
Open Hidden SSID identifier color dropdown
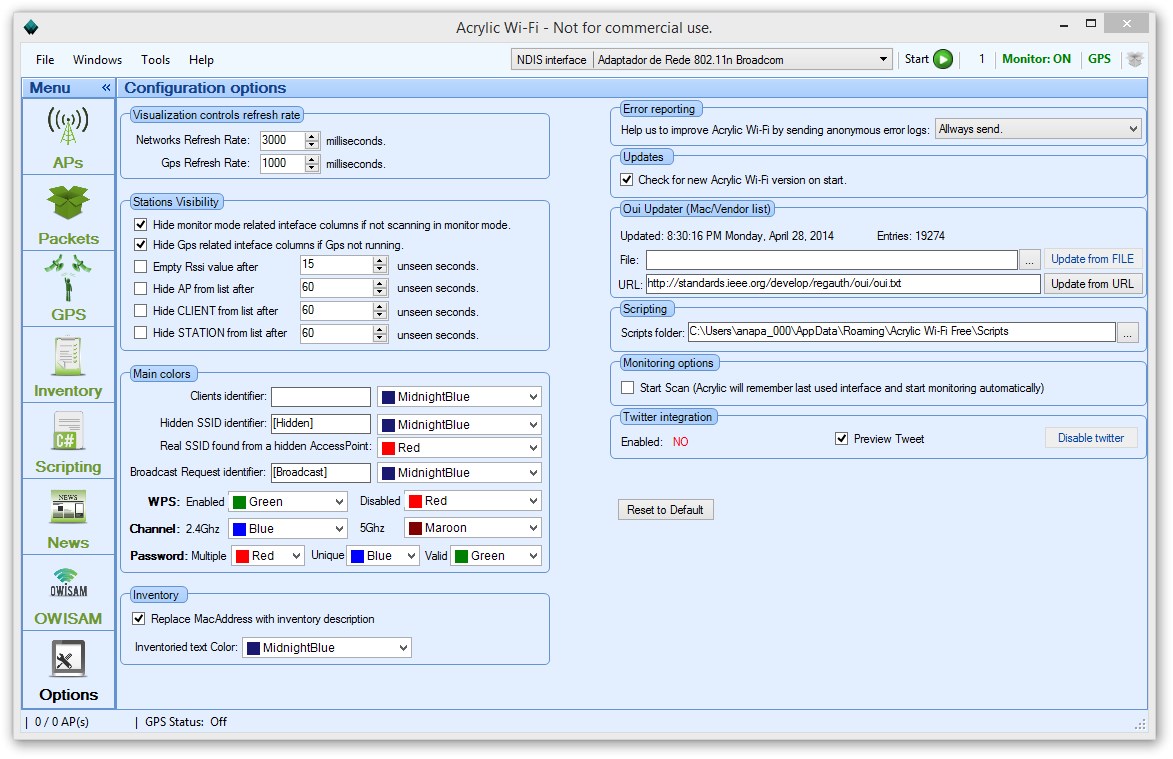(459, 424)
